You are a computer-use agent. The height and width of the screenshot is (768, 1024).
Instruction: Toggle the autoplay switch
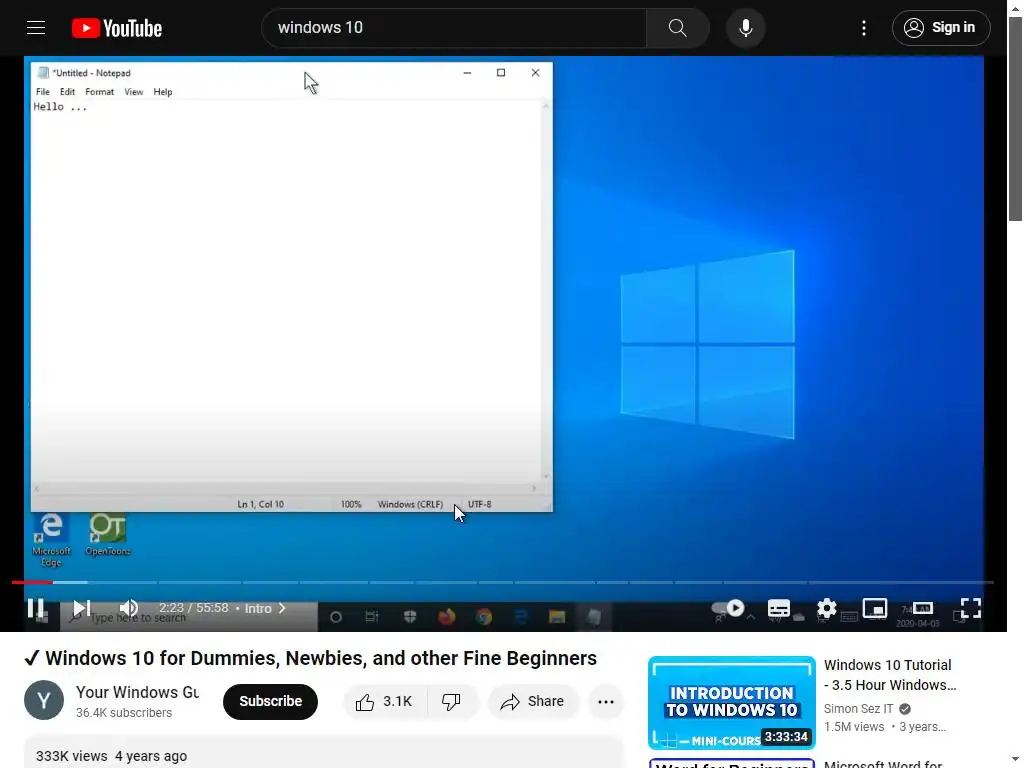coord(728,608)
